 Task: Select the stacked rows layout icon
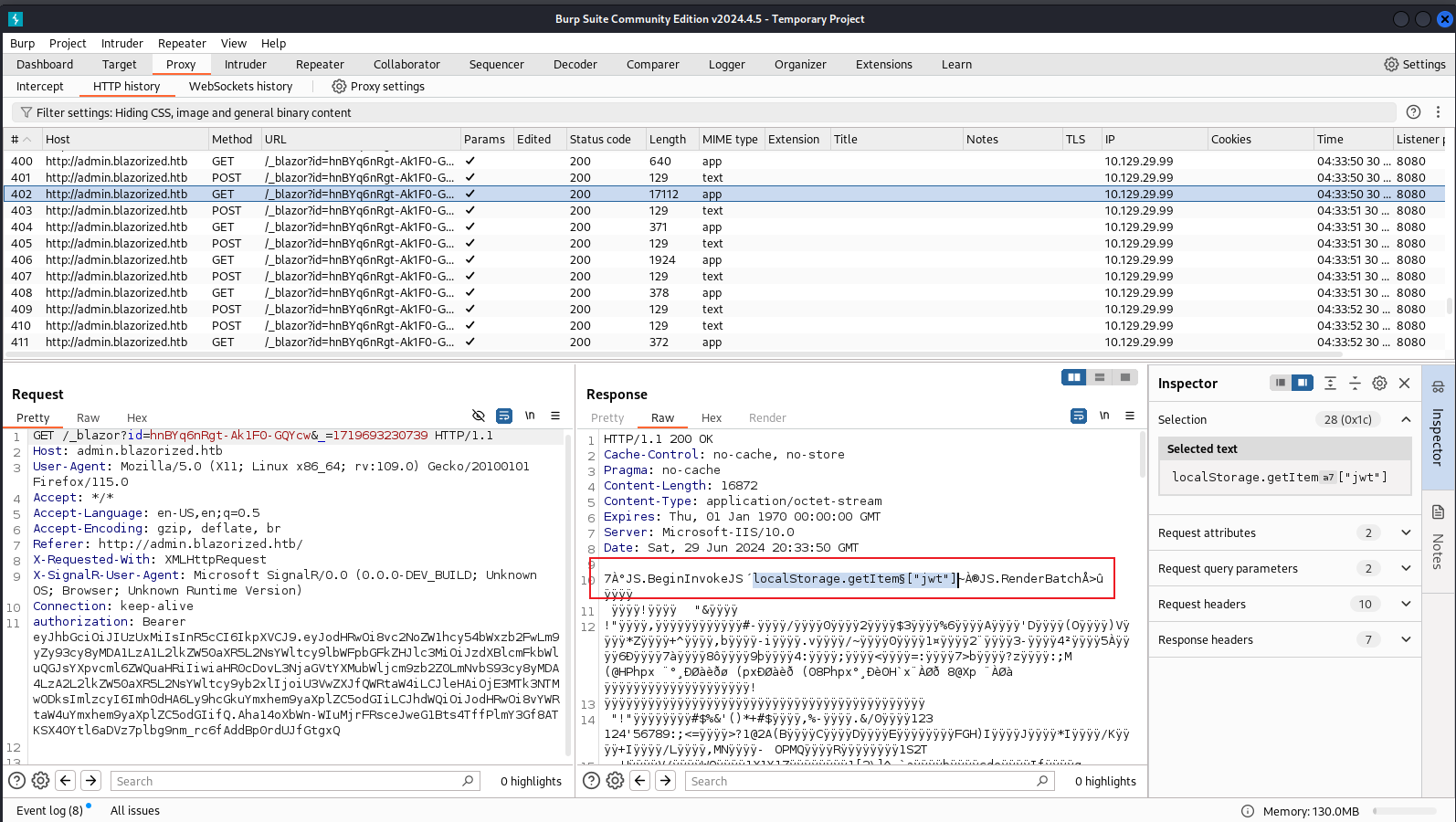coord(1100,377)
